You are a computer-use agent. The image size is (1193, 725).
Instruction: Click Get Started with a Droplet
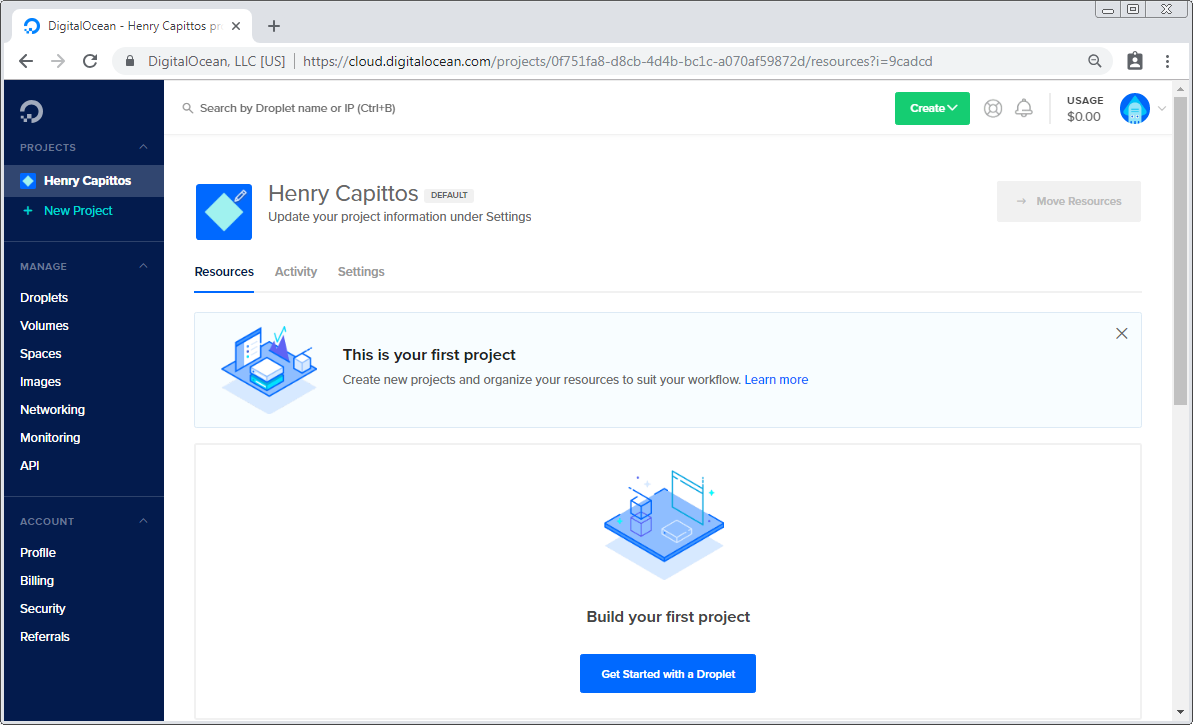[668, 673]
